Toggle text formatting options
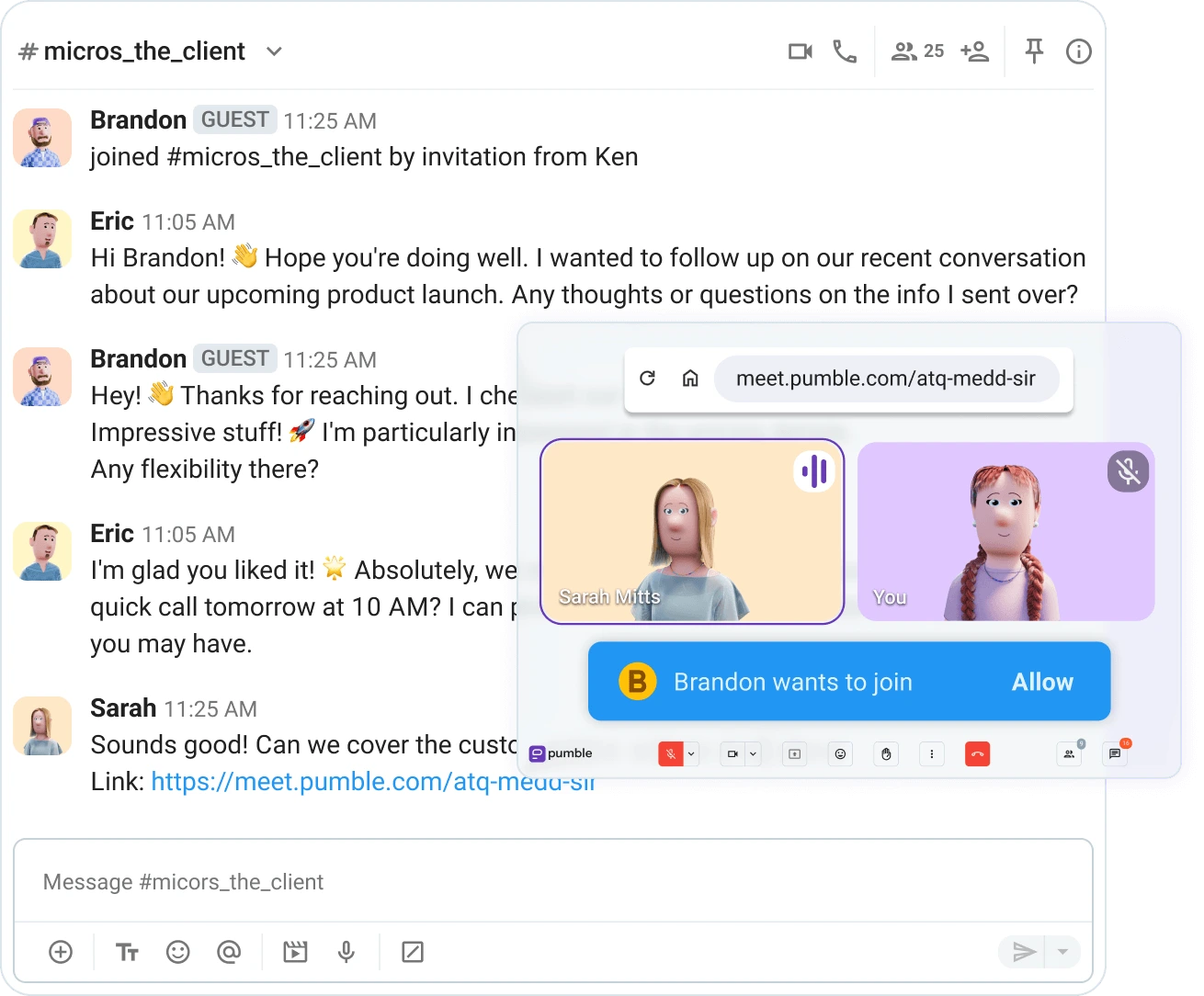 point(127,952)
